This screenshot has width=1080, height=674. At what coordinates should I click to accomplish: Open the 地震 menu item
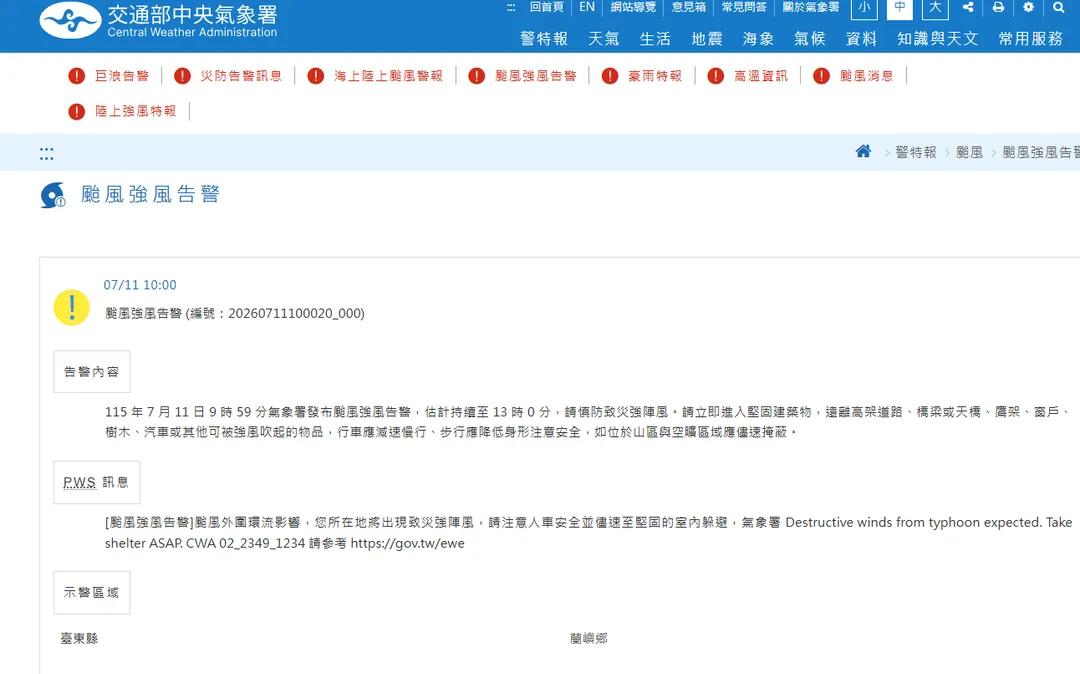point(707,39)
